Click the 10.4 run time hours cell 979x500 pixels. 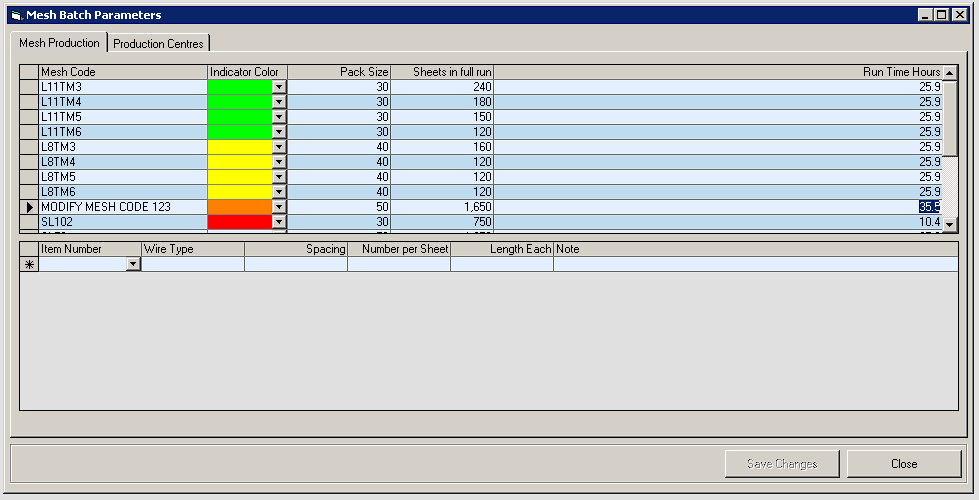click(718, 222)
